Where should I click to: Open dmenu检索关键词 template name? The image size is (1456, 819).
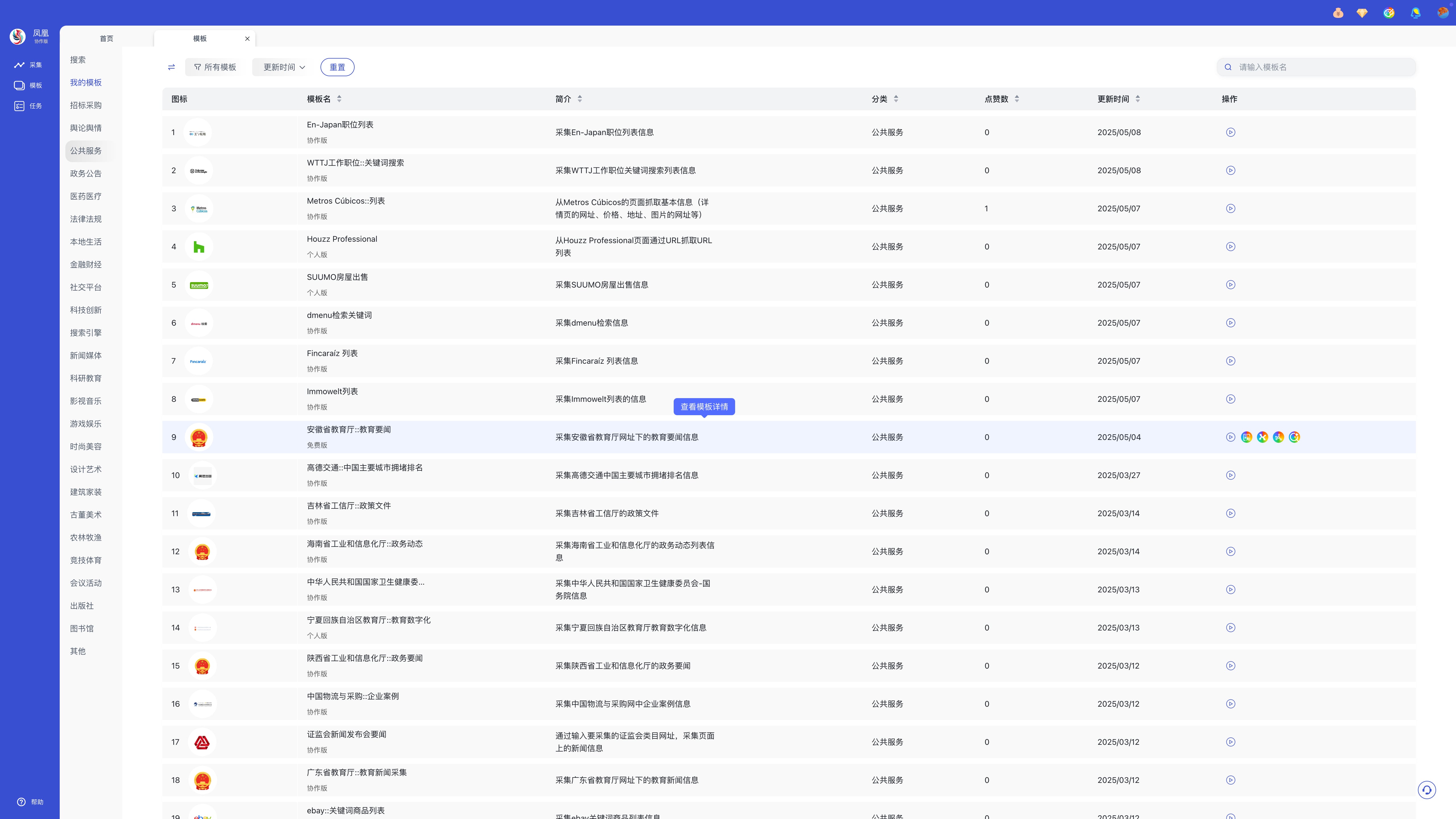[339, 315]
